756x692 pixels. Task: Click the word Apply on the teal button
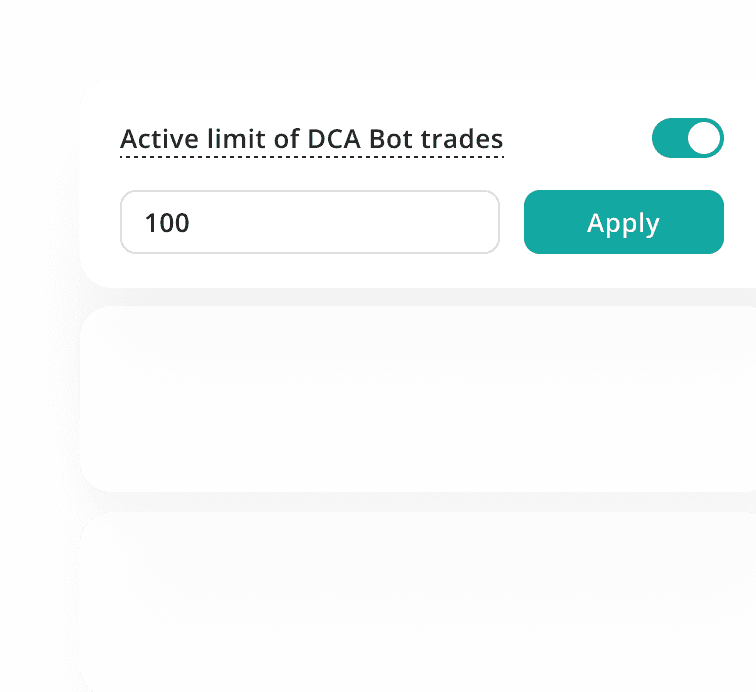(623, 223)
